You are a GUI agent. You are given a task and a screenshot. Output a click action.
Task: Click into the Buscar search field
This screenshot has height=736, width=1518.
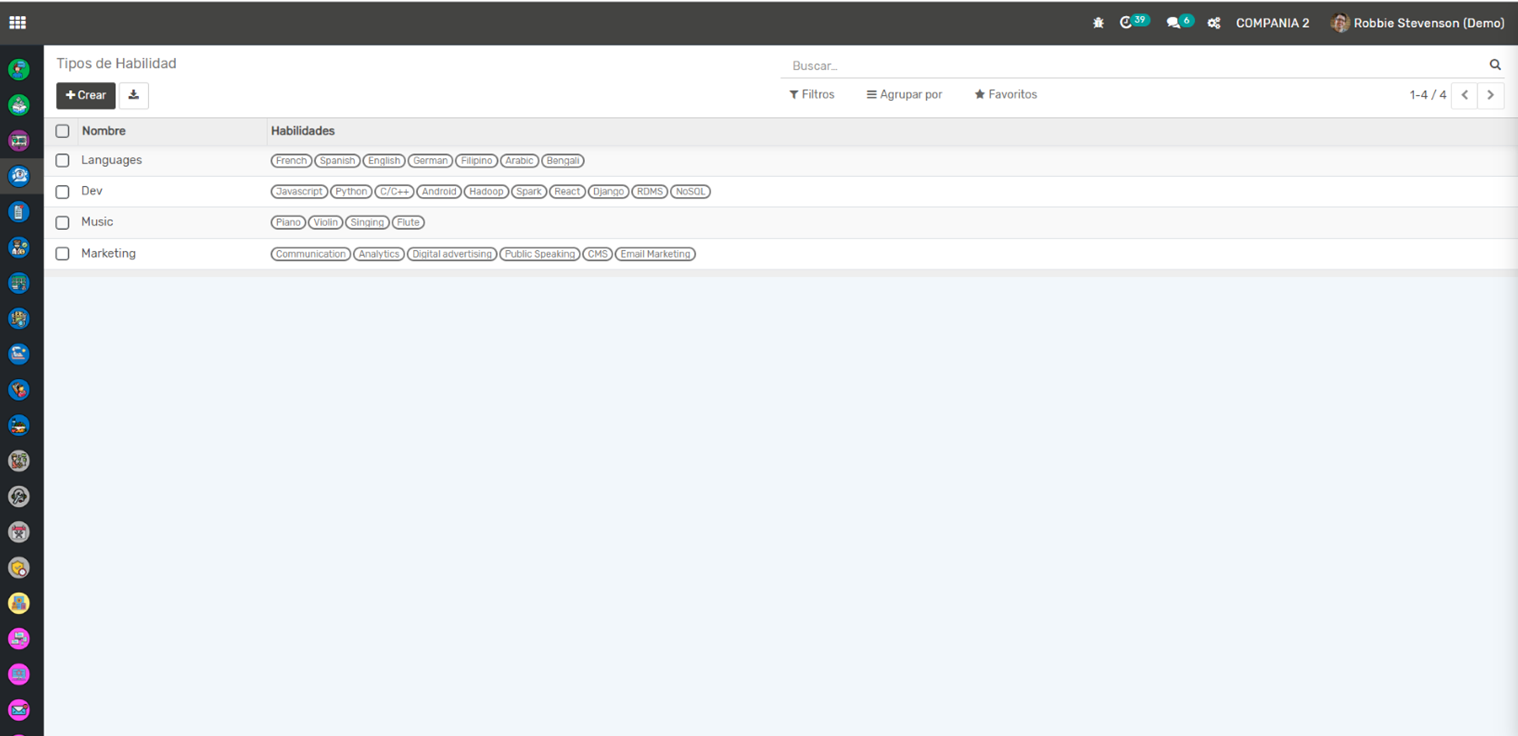point(1130,66)
